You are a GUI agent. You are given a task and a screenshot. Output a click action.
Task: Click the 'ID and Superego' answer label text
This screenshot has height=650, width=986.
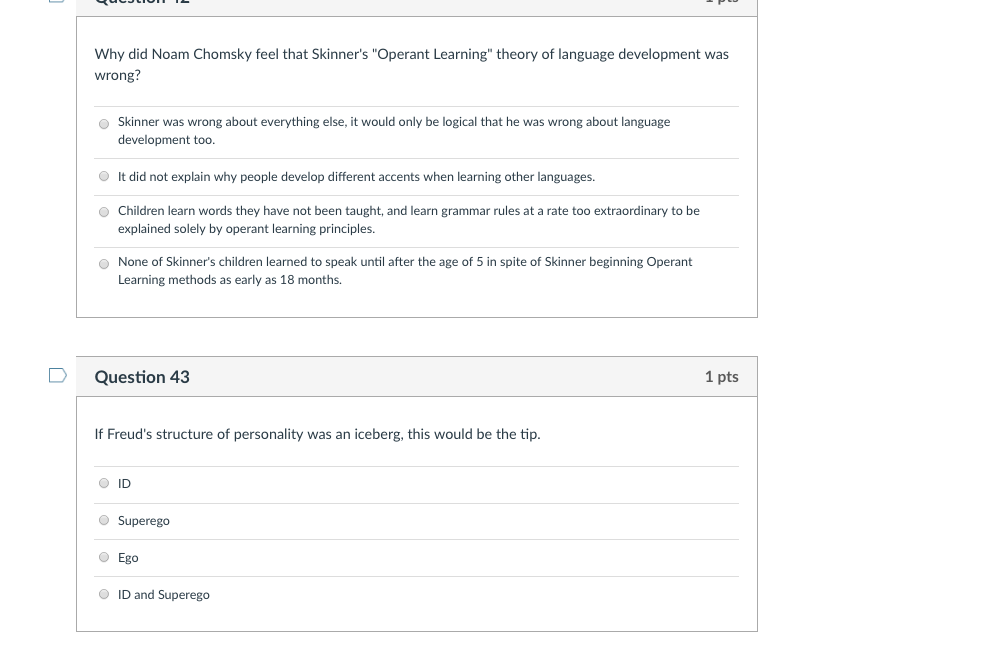(164, 595)
